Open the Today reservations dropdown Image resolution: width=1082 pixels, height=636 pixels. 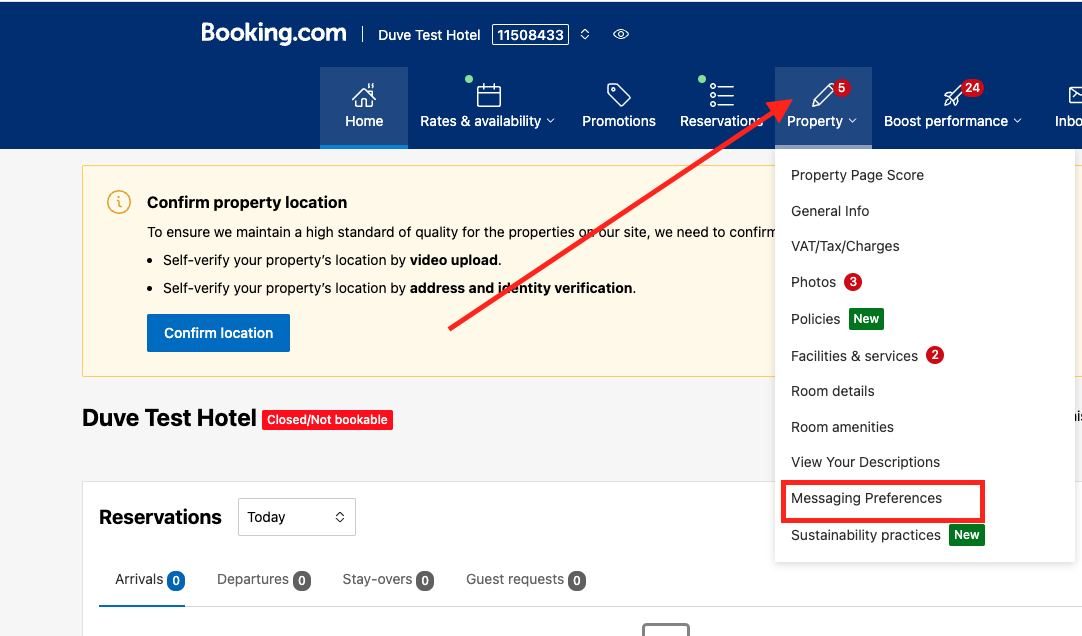coord(297,517)
